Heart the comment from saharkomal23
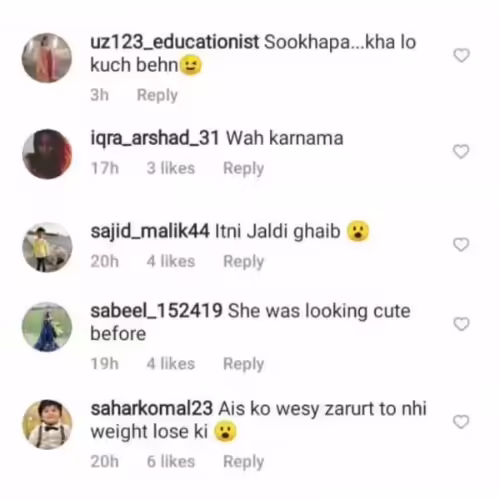This screenshot has height=500, width=500. pyautogui.click(x=461, y=422)
